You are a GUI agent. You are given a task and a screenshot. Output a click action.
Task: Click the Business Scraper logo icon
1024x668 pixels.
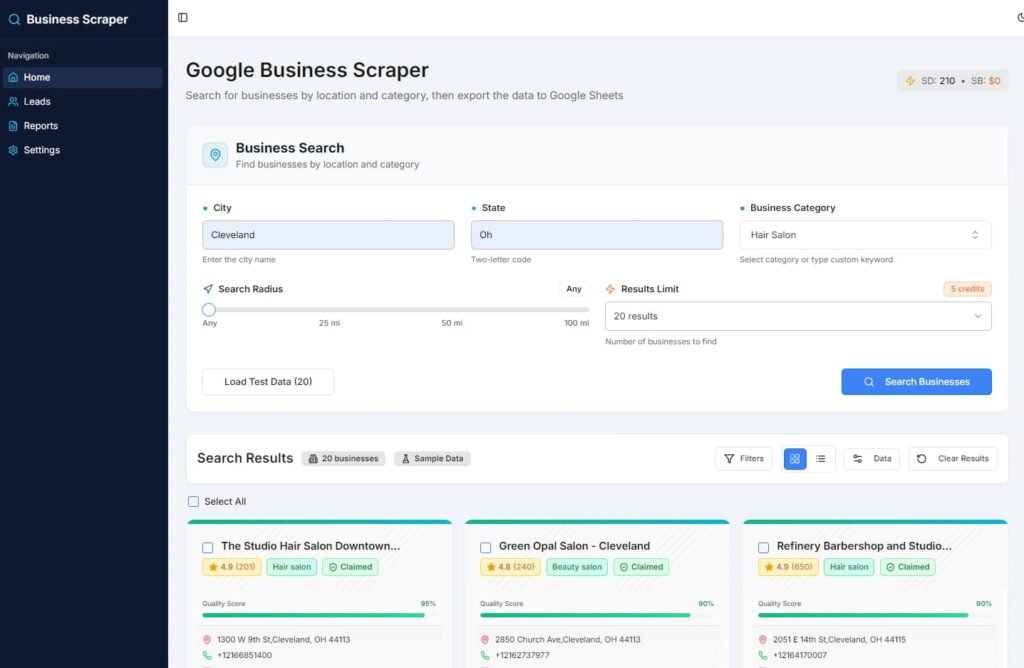coord(14,19)
